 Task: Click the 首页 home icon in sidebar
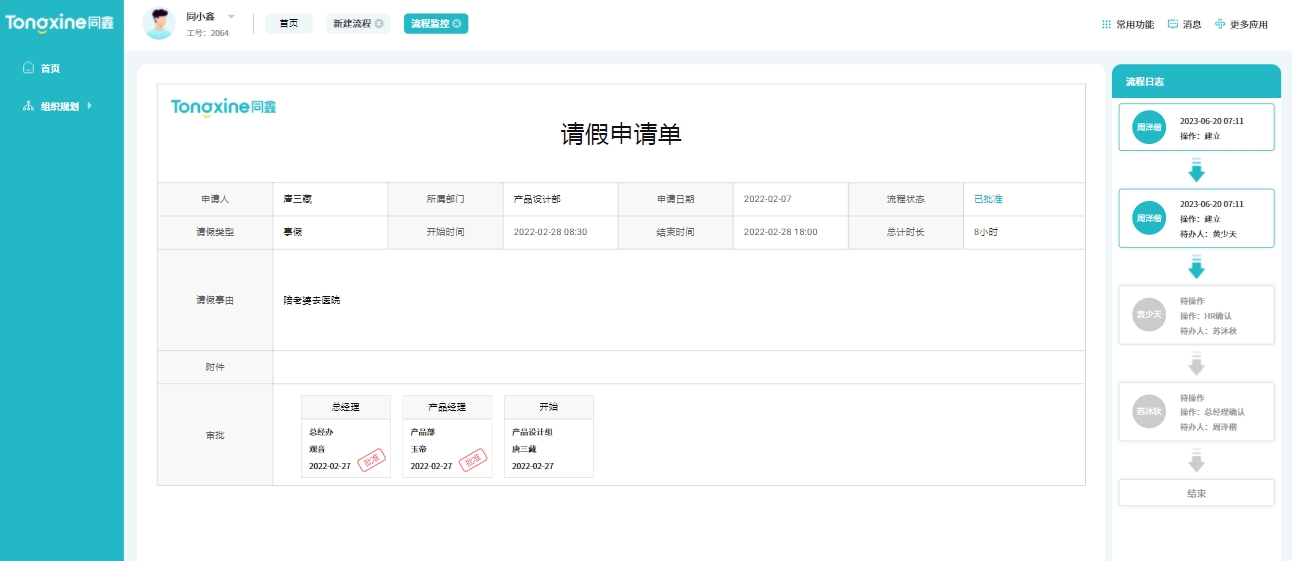point(28,69)
